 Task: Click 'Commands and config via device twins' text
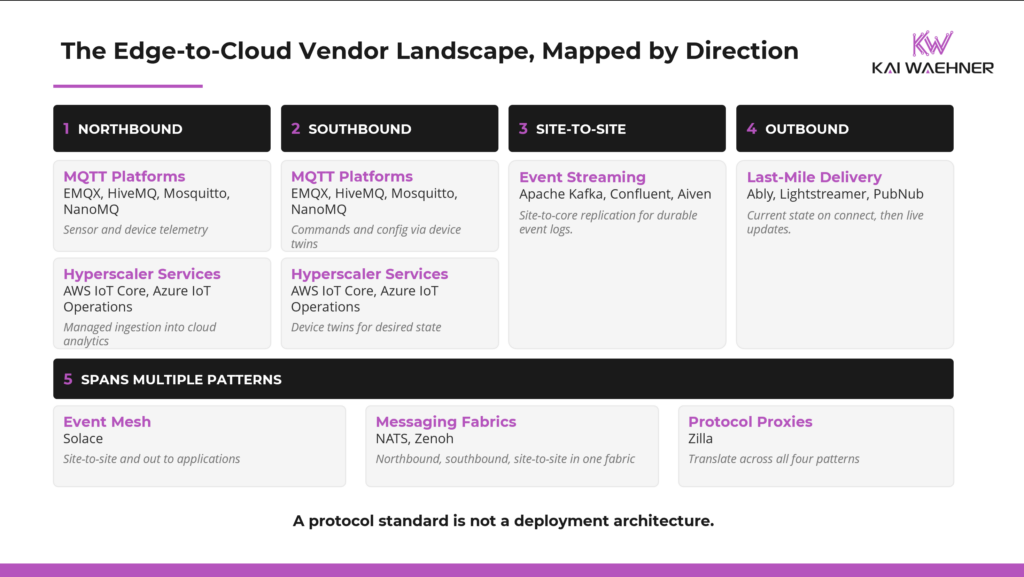click(376, 236)
